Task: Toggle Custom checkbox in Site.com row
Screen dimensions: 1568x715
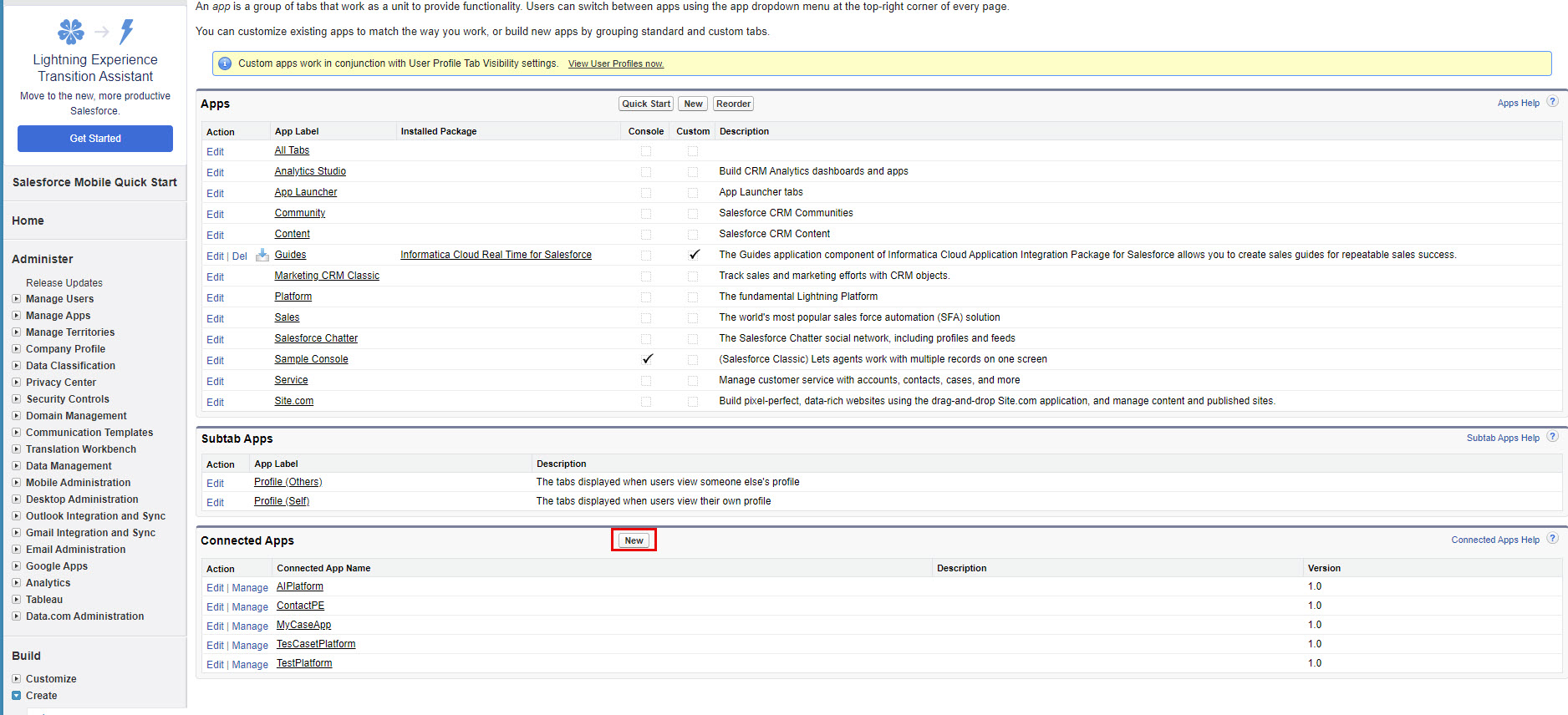Action: 693,402
